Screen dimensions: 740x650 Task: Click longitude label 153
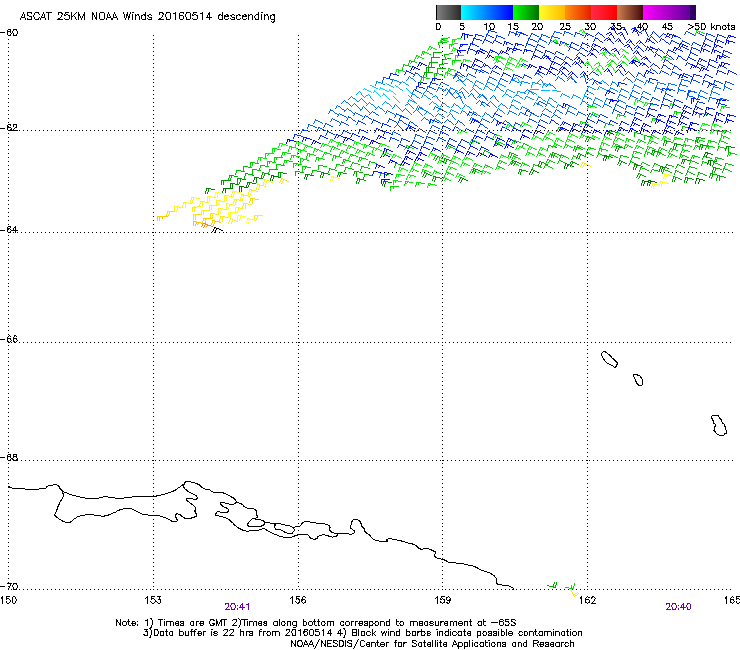[153, 599]
